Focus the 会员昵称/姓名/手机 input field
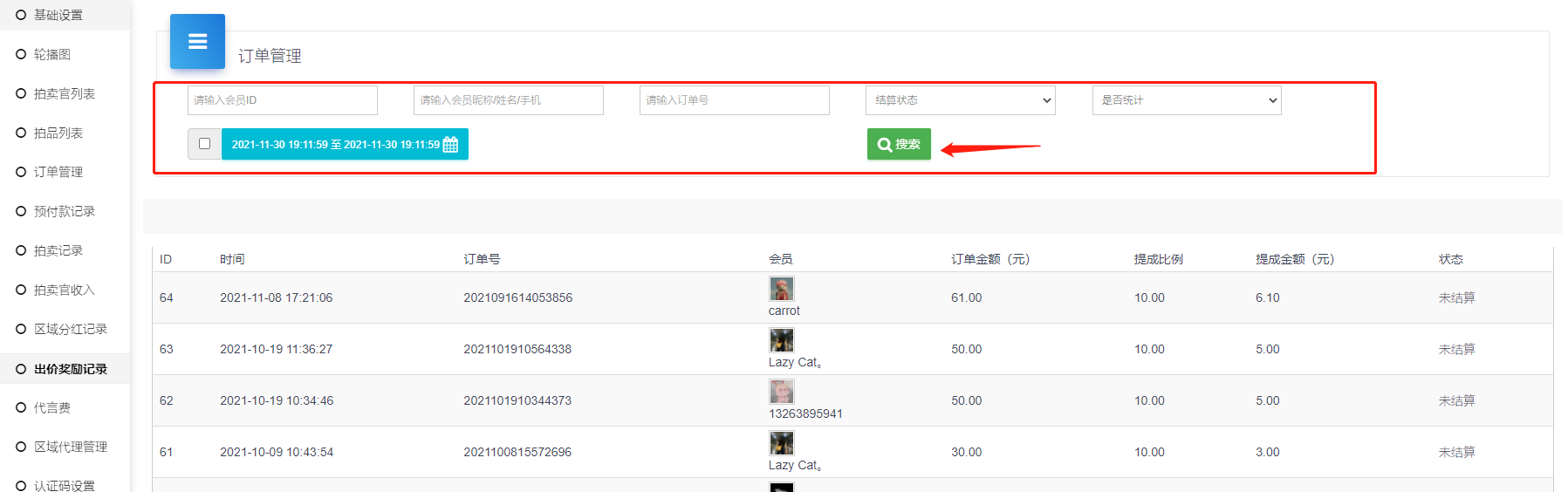This screenshot has height=492, width=1568. click(x=509, y=100)
